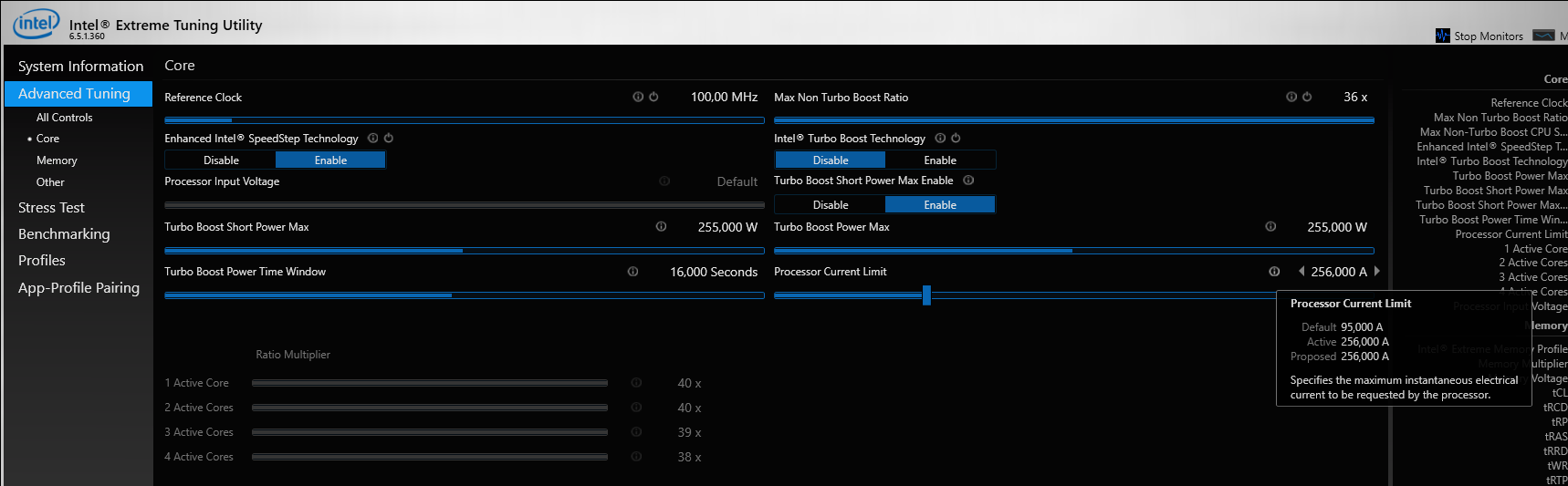1568x486 pixels.
Task: Select Core sub-item in sidebar
Action: [47, 139]
